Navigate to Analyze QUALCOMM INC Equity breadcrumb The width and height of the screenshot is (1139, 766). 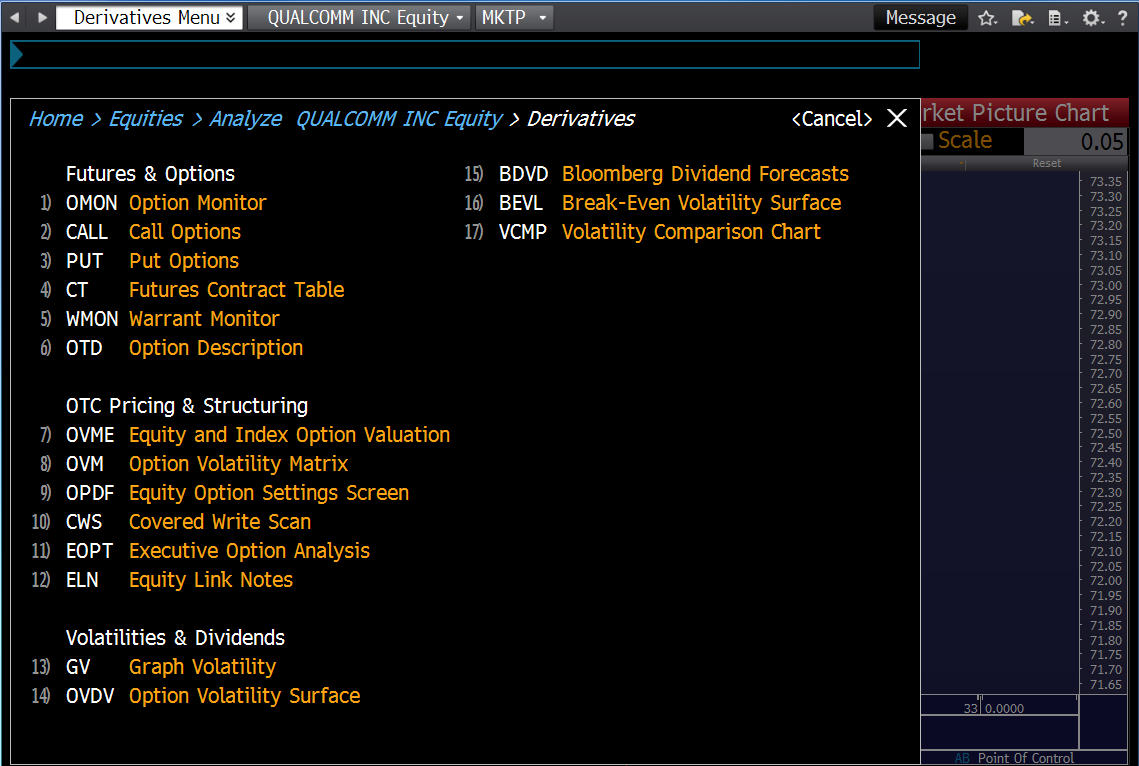coord(356,118)
